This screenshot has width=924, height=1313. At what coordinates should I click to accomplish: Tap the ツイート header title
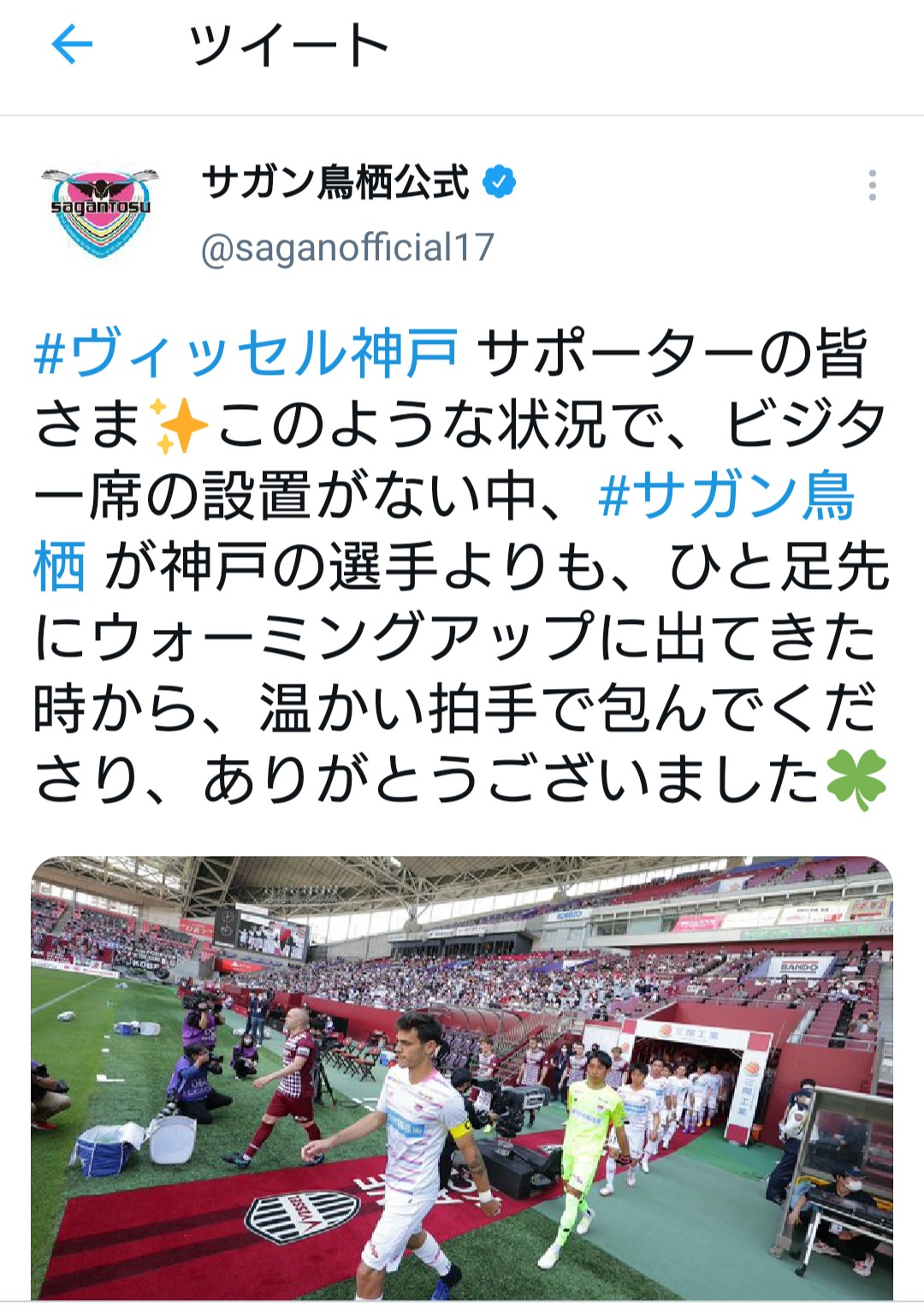pos(289,45)
